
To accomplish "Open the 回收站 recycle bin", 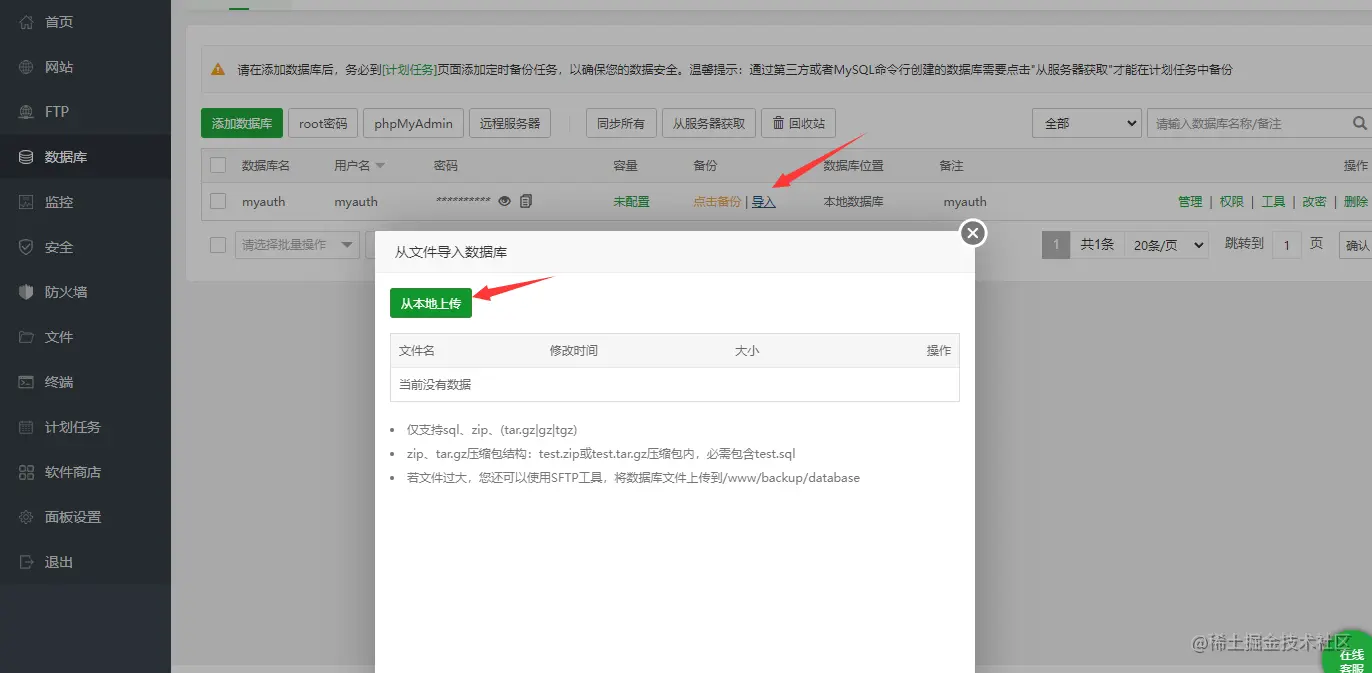I will coord(799,123).
